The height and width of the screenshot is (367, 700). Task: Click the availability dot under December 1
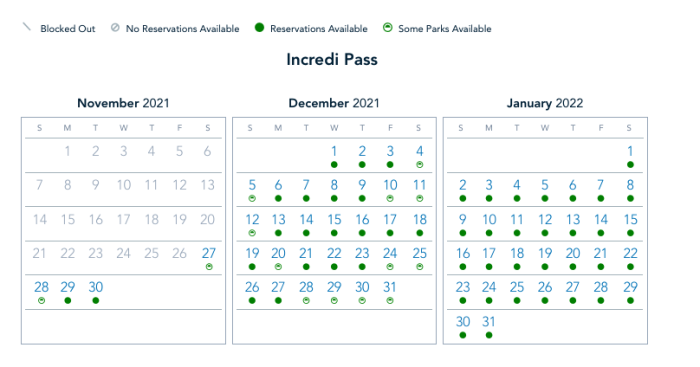(334, 165)
